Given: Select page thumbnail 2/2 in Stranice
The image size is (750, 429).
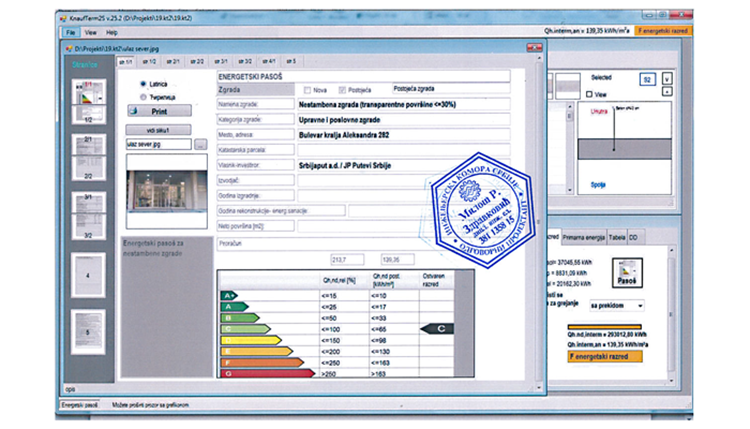Looking at the screenshot, I should [x=88, y=168].
